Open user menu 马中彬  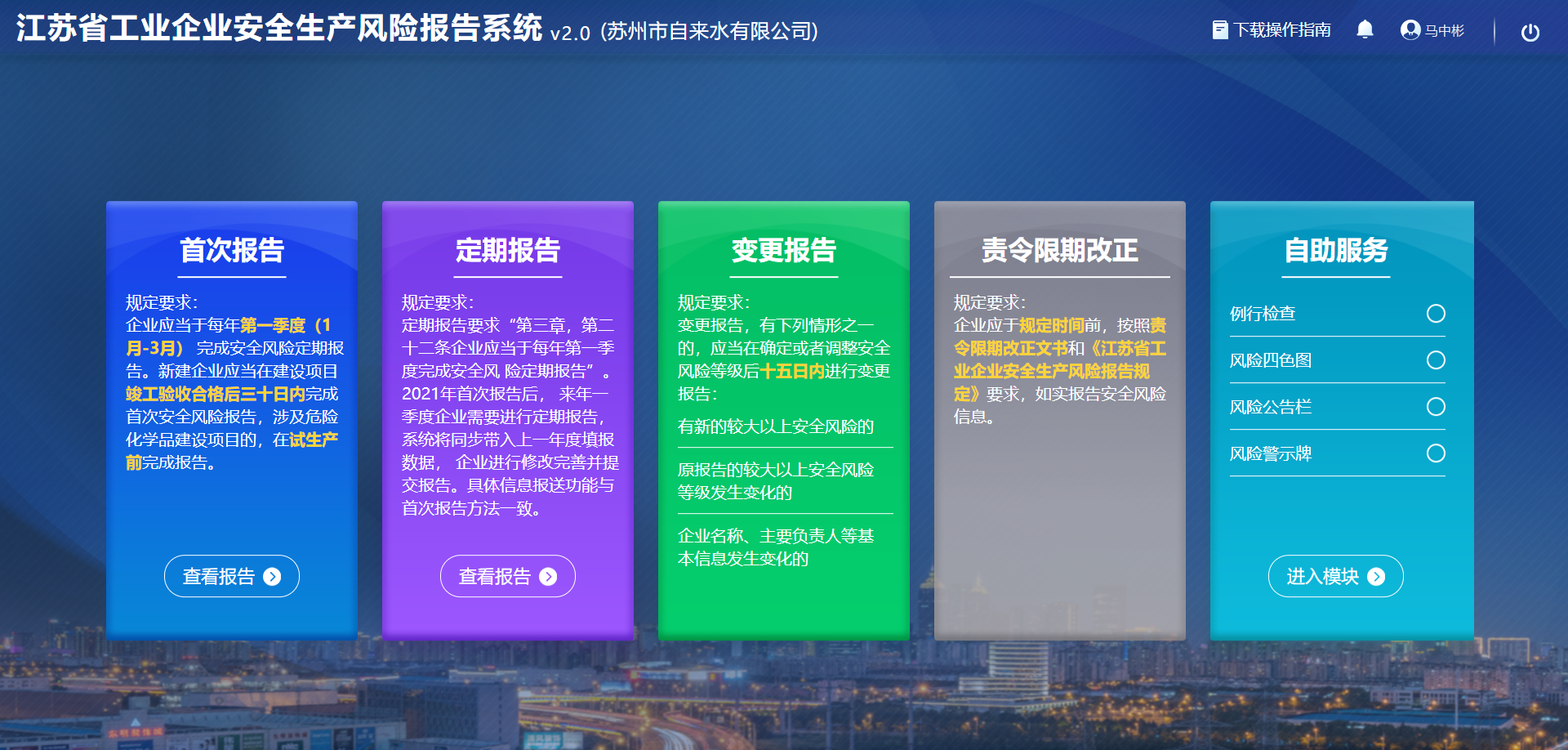click(1444, 31)
